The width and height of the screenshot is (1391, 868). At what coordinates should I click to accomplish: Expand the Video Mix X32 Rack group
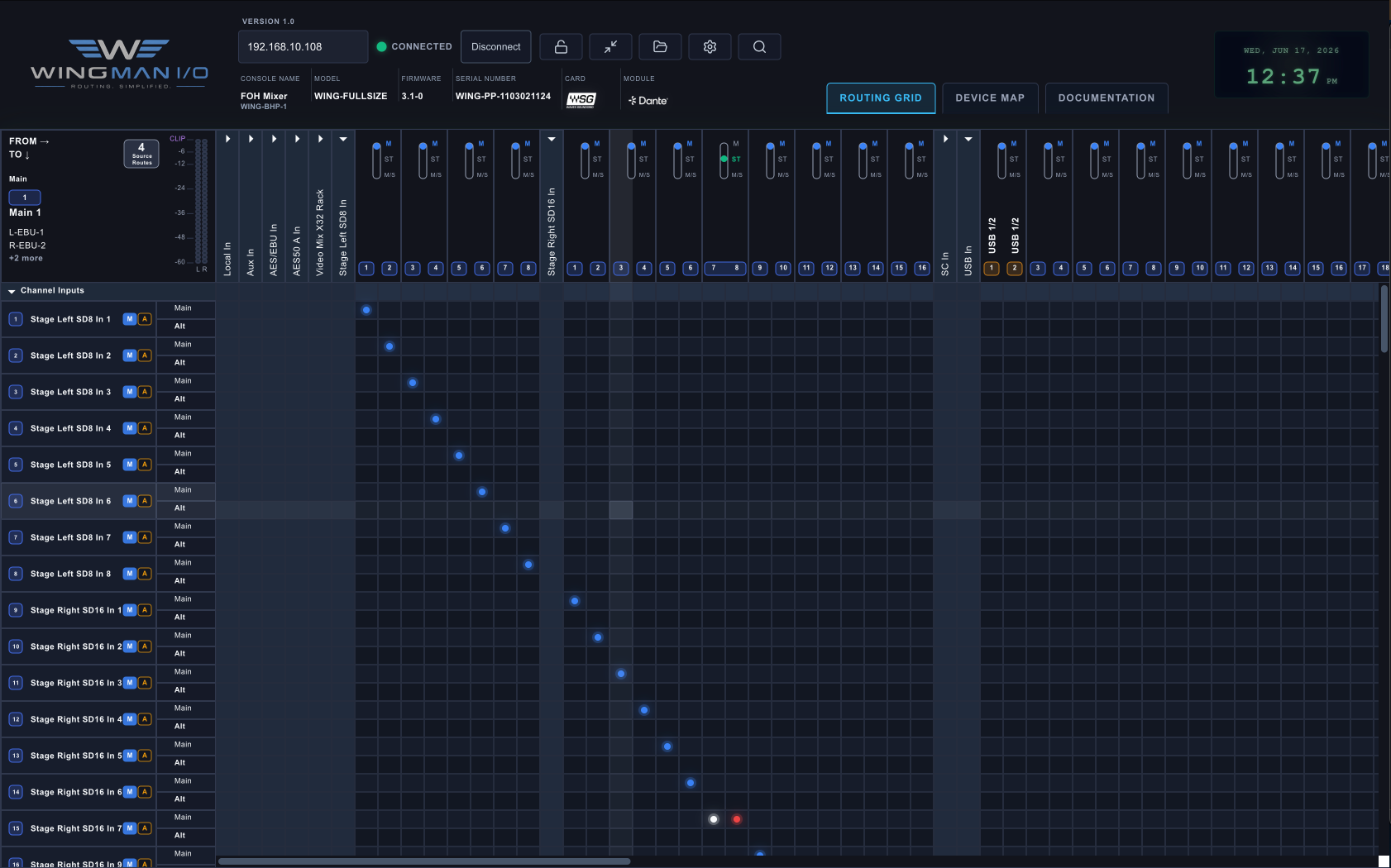point(320,139)
